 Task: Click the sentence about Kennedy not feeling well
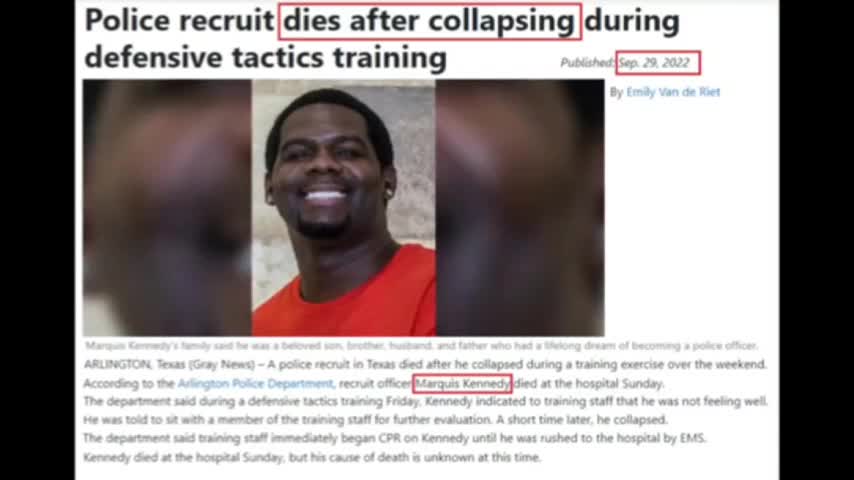coord(425,402)
